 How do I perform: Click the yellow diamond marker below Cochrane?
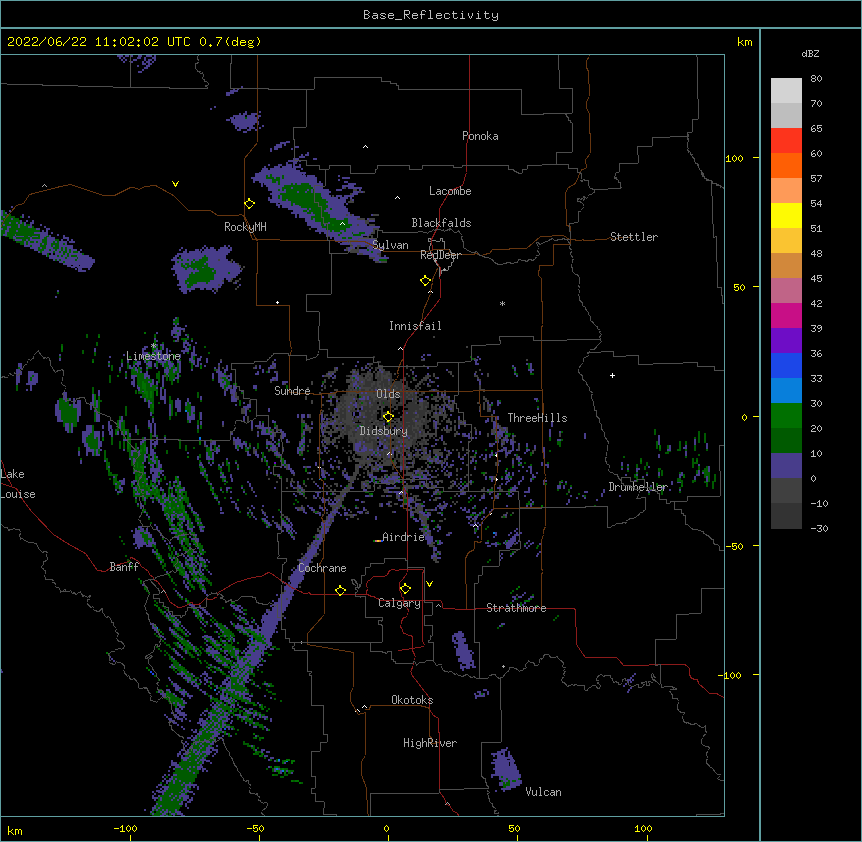click(340, 590)
